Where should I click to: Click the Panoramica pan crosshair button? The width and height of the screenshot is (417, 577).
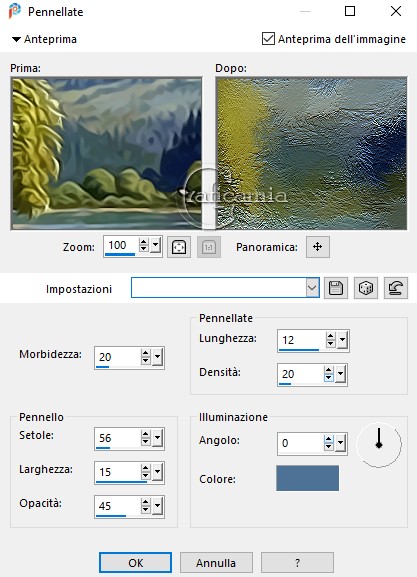[x=318, y=247]
